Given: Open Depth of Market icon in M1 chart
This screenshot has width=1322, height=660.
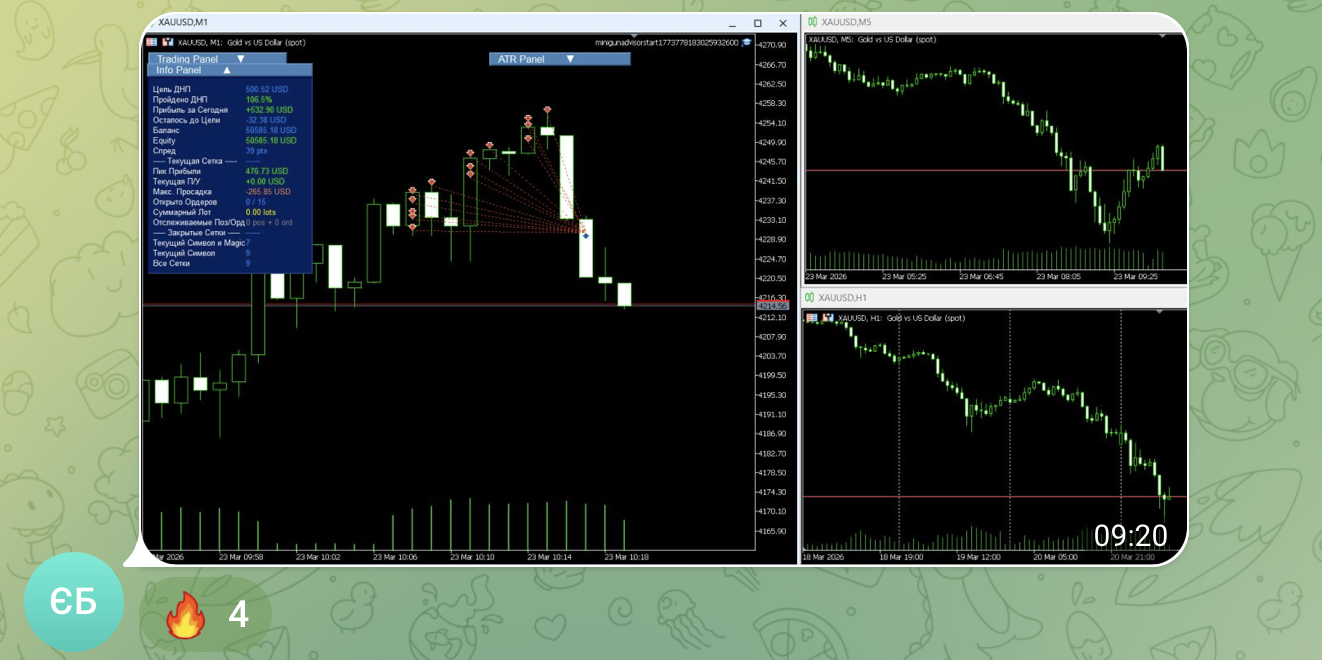Looking at the screenshot, I should pos(167,42).
